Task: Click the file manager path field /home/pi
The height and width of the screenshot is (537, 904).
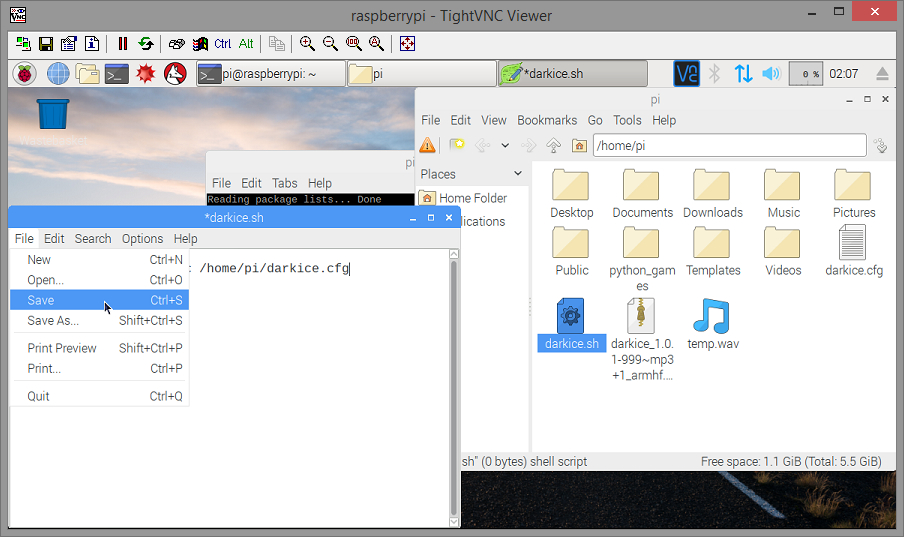Action: click(x=729, y=145)
